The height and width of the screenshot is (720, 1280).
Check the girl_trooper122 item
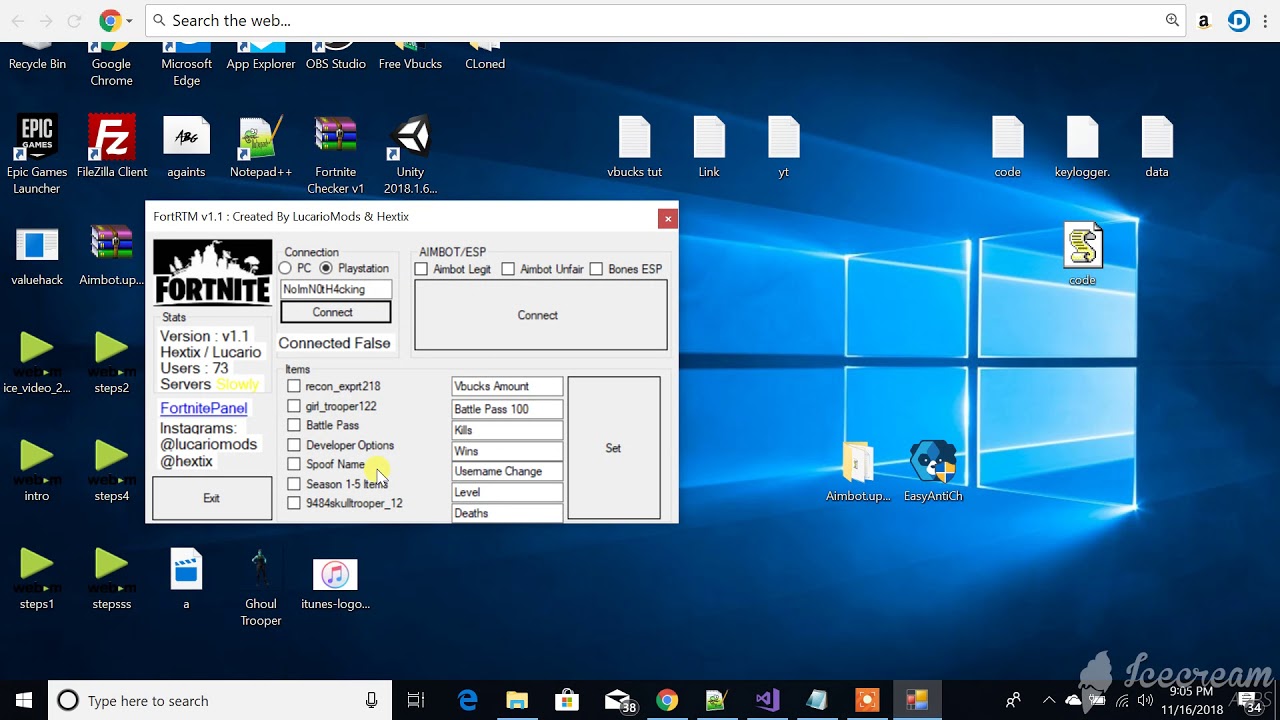coord(294,406)
